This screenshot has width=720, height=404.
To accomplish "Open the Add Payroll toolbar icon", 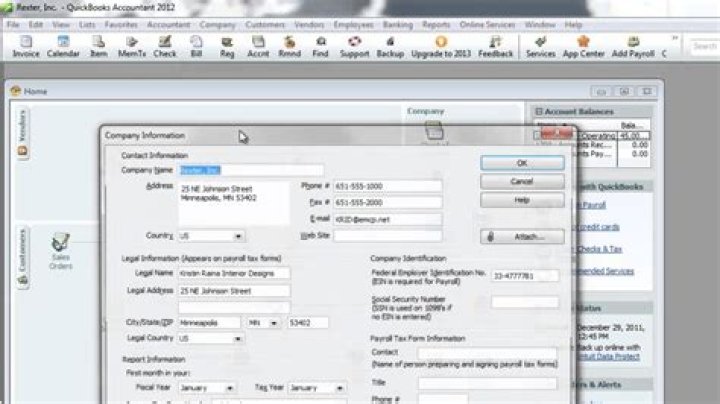I will point(632,45).
